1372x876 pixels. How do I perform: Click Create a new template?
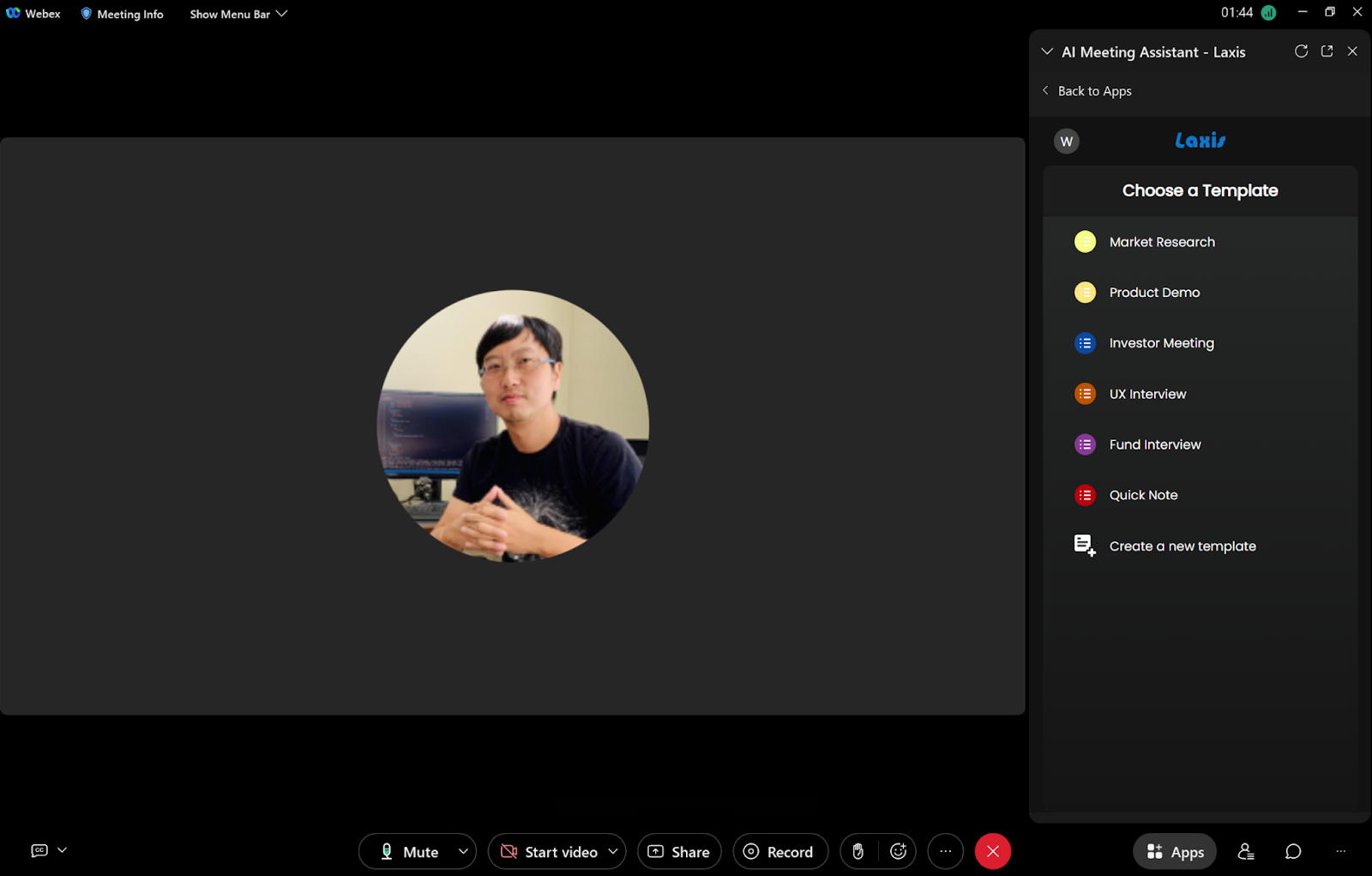1182,547
